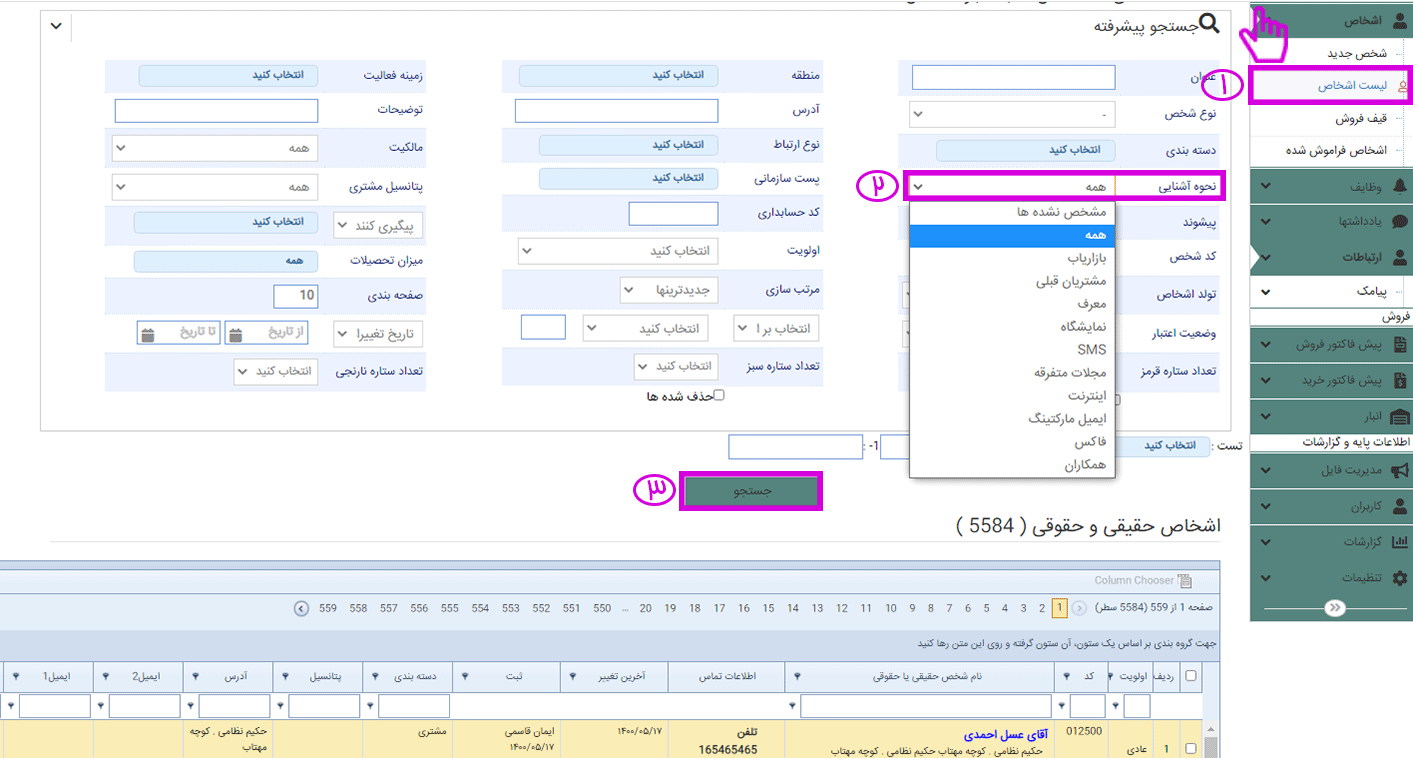The height and width of the screenshot is (758, 1413).
Task: Choose SMS from the open list
Action: click(1012, 350)
